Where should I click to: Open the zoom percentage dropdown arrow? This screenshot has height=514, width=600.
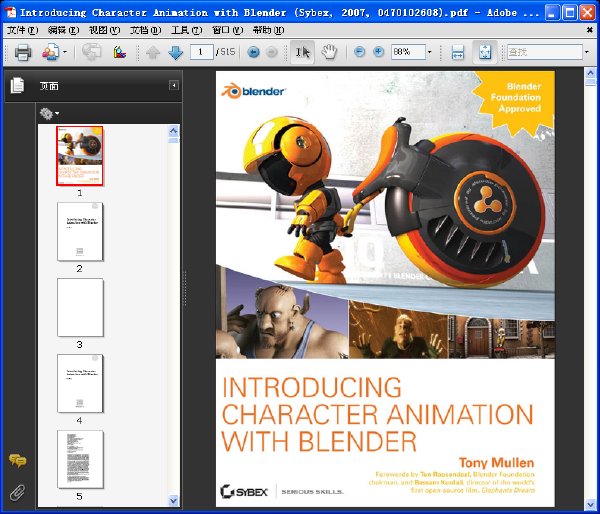point(429,52)
